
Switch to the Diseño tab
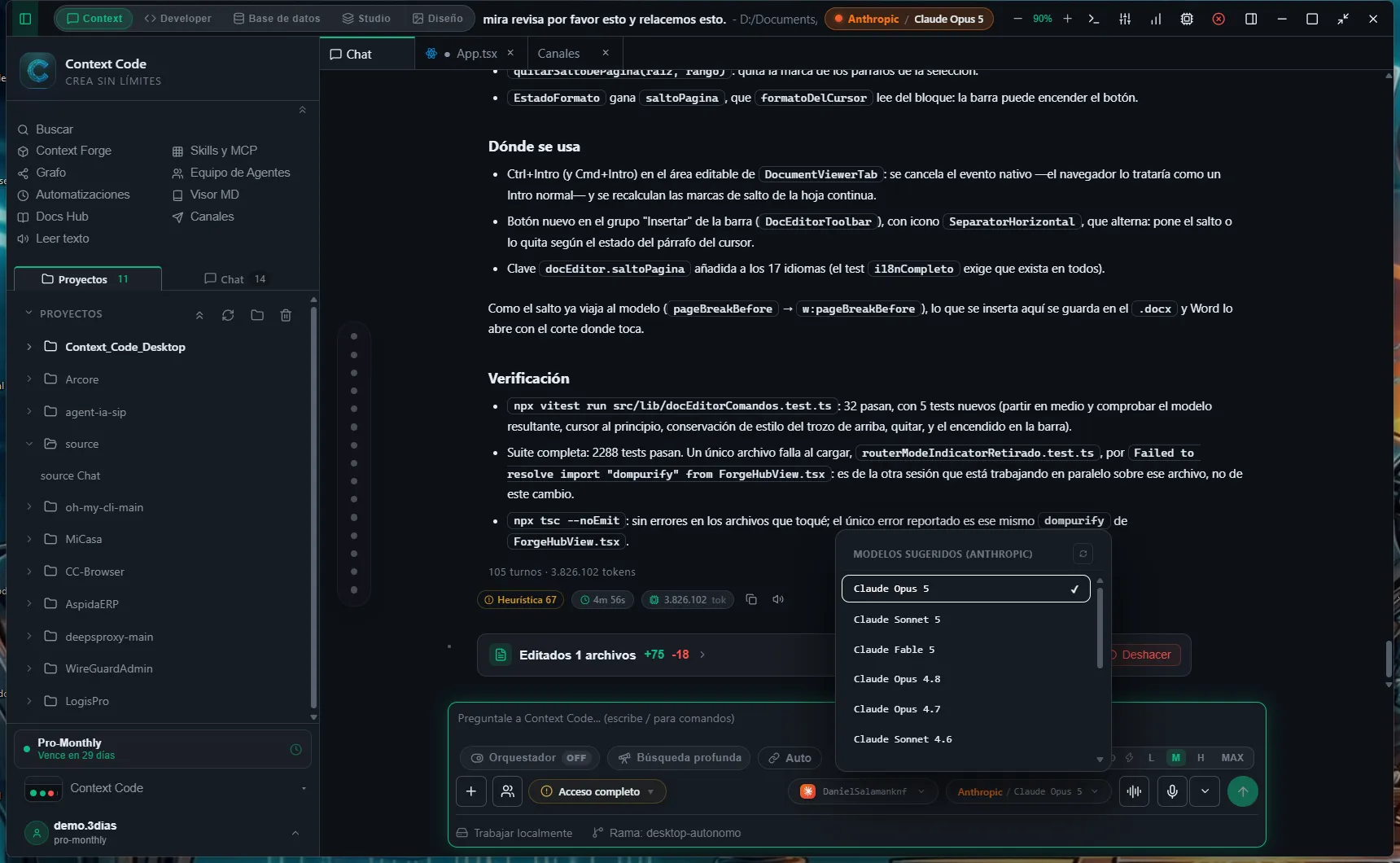(438, 18)
